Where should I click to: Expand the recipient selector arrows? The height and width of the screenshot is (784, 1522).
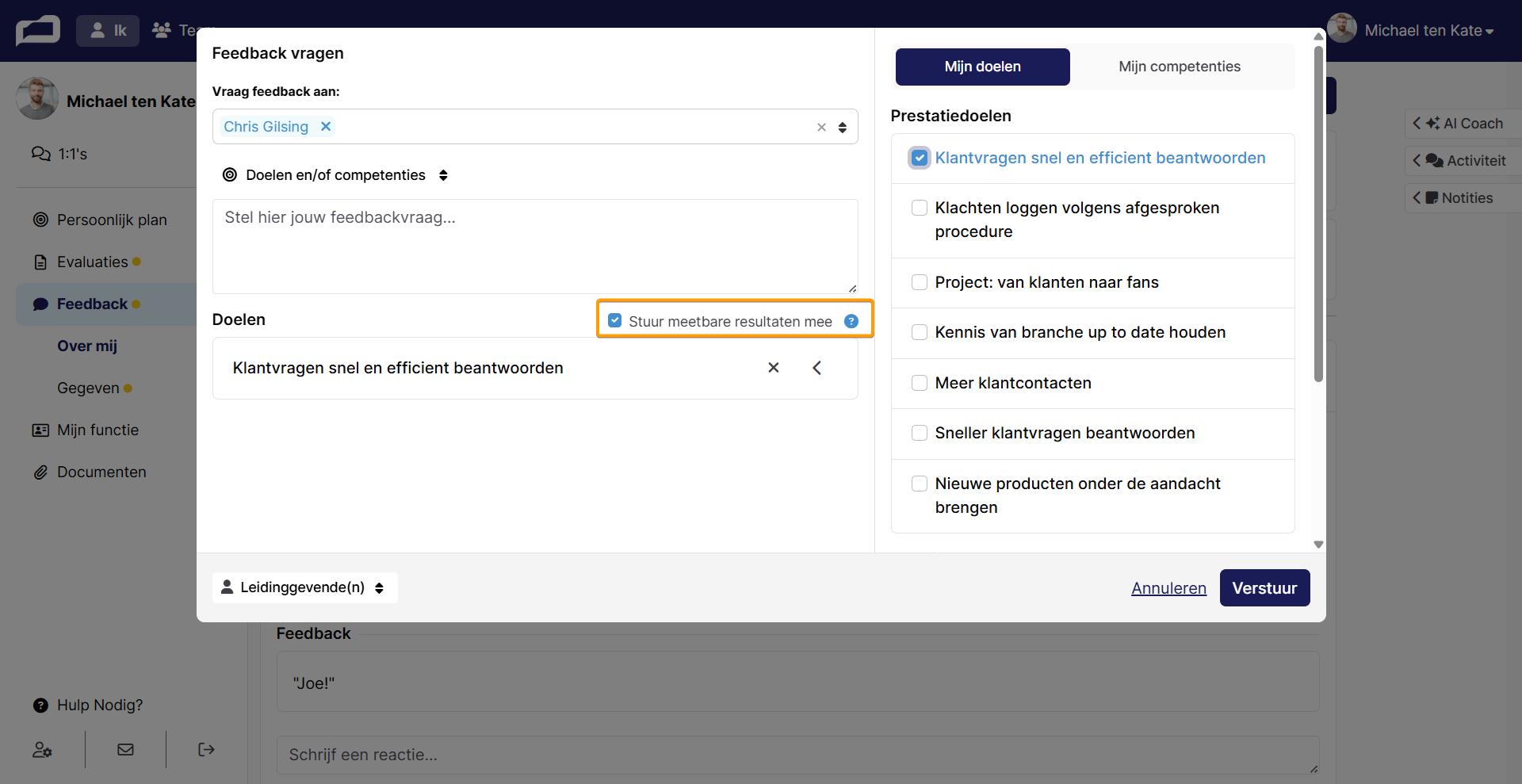point(843,127)
